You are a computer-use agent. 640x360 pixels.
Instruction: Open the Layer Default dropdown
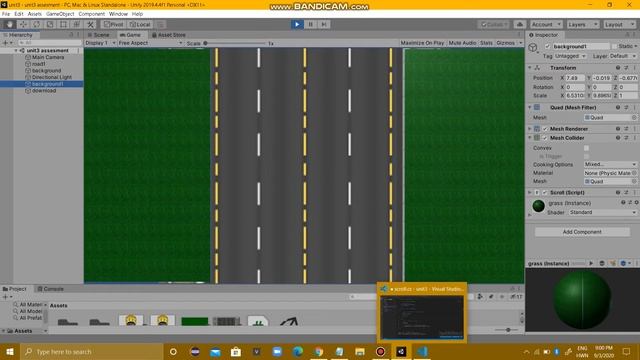pos(622,56)
